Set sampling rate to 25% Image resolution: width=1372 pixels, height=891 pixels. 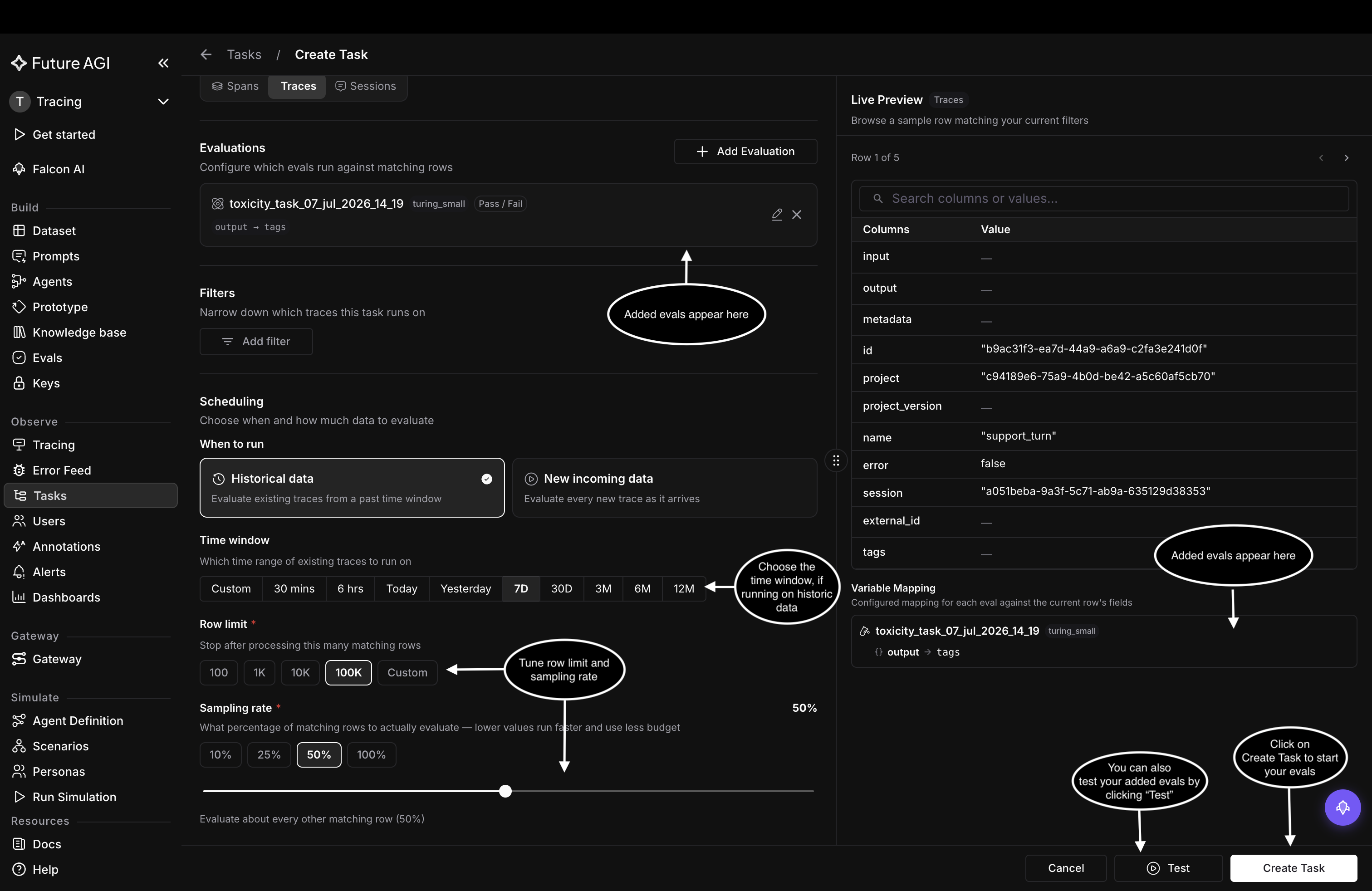[x=269, y=754]
